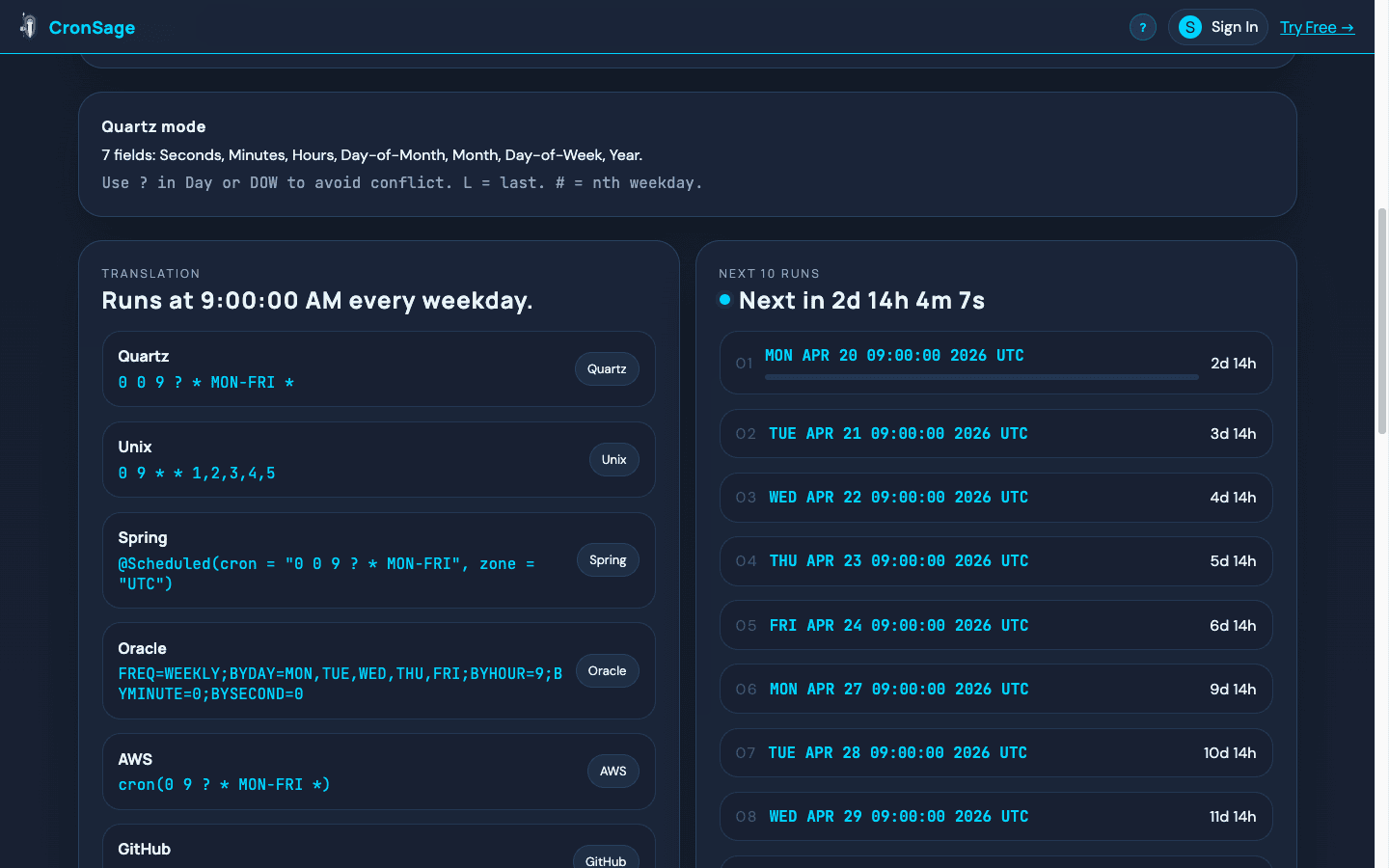1389x868 pixels.
Task: Click the Spring format badge button
Action: [x=608, y=560]
